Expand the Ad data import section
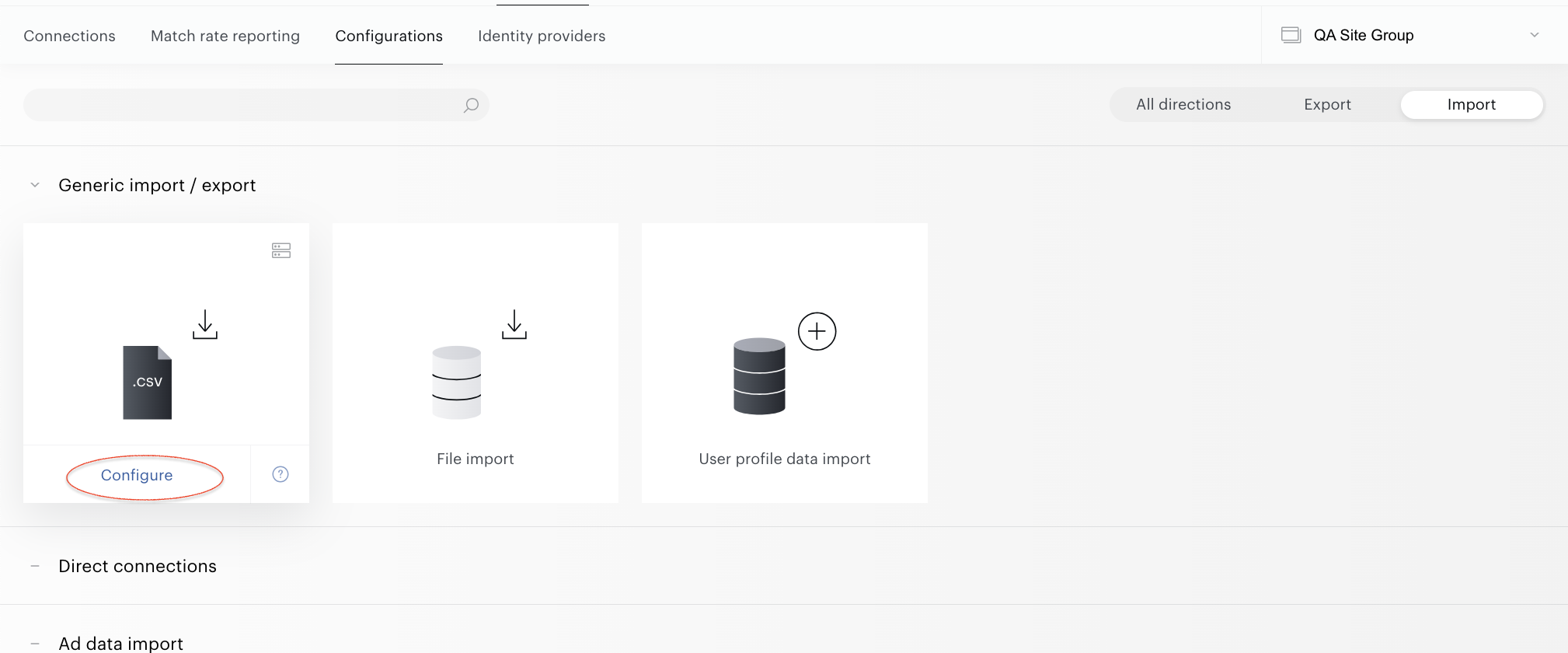Image resolution: width=1568 pixels, height=653 pixels. pyautogui.click(x=35, y=644)
